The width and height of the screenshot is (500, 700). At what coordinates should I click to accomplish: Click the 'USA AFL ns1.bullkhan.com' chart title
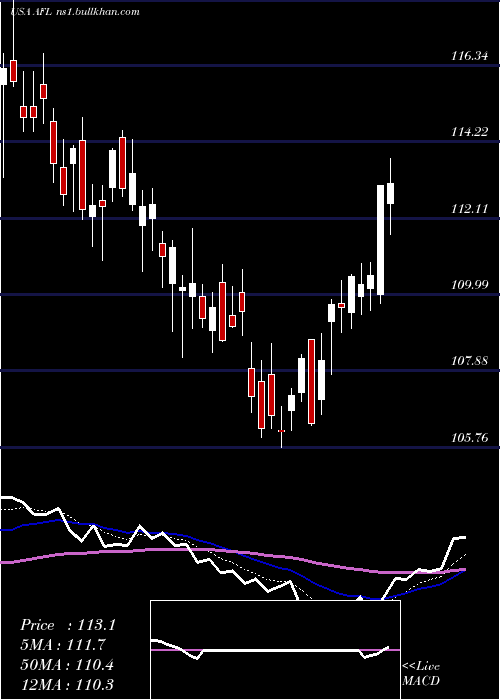pos(75,11)
